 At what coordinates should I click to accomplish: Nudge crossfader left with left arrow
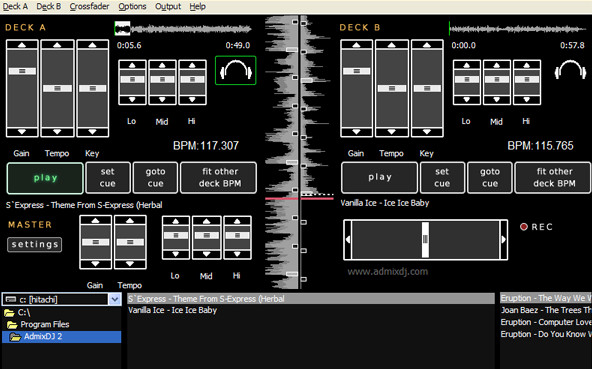point(348,239)
